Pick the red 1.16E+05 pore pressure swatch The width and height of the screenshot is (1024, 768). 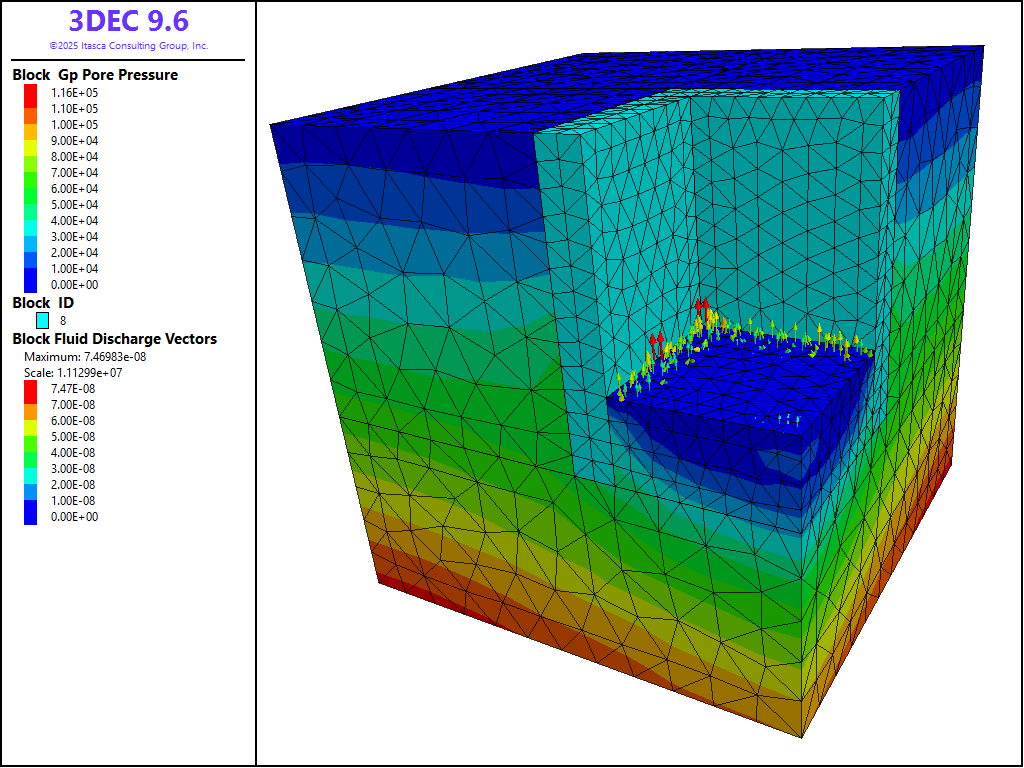tap(31, 93)
